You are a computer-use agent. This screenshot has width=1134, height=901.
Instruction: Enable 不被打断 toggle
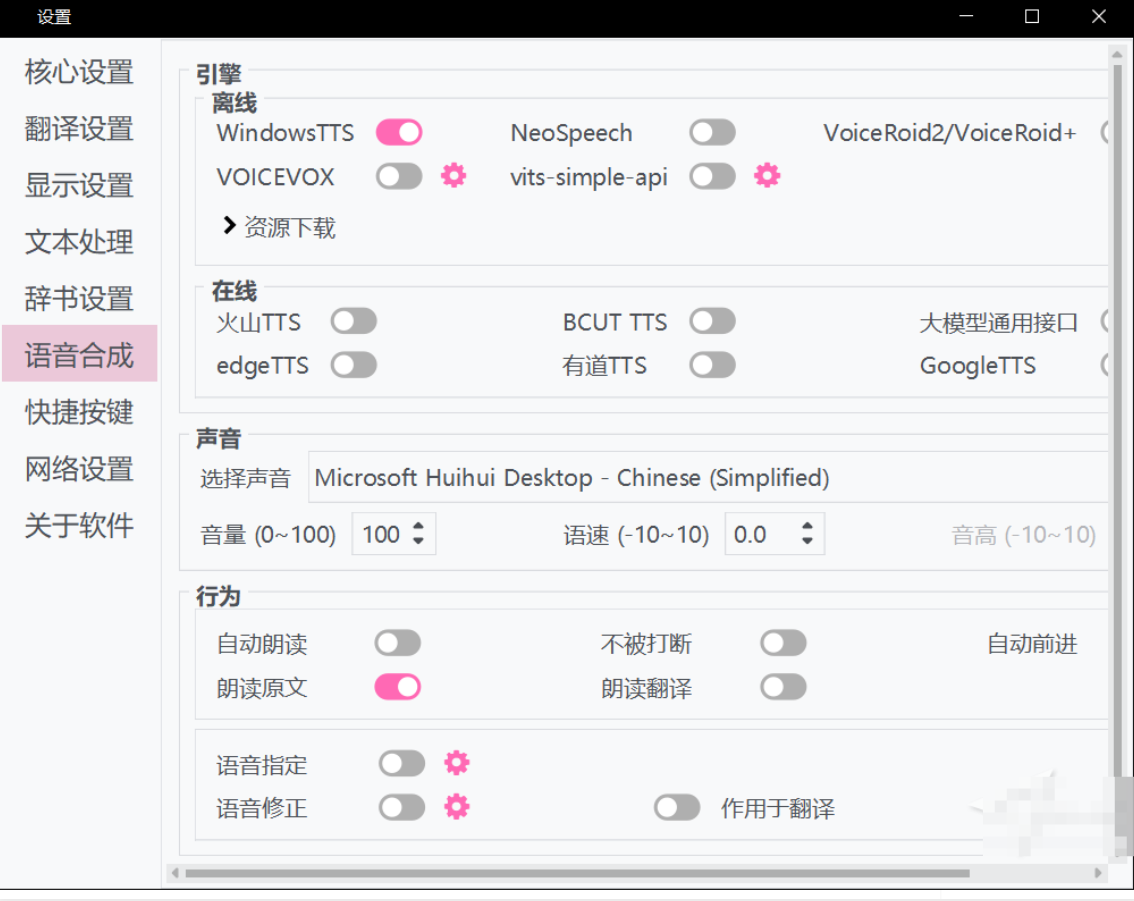coord(783,643)
